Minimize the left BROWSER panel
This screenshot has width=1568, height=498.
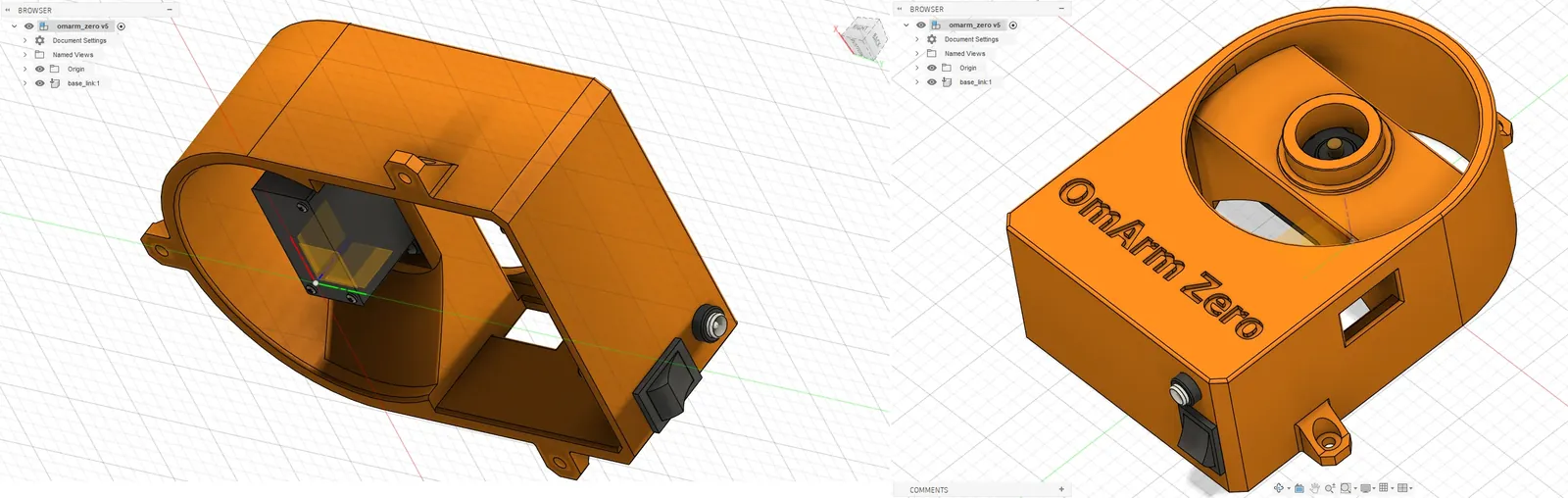tap(170, 10)
